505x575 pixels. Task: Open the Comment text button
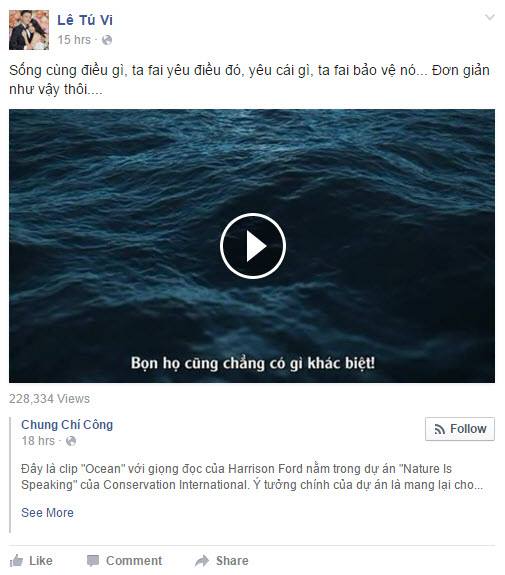coord(134,561)
